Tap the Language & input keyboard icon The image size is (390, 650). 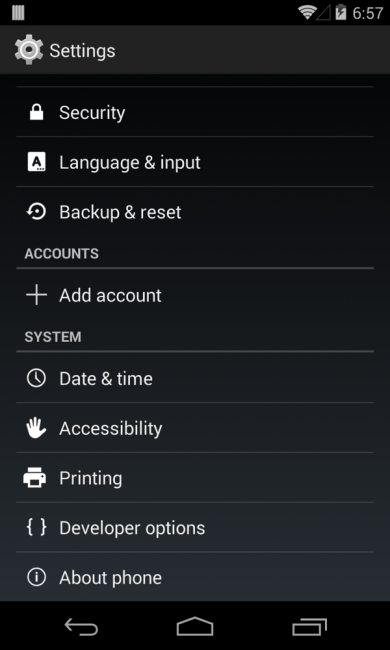click(36, 162)
